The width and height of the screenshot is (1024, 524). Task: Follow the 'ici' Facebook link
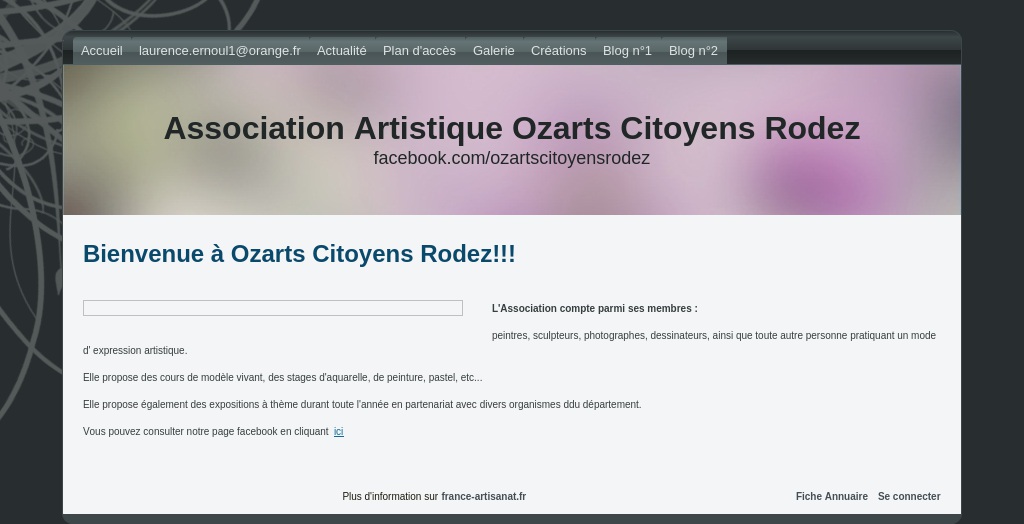(338, 431)
